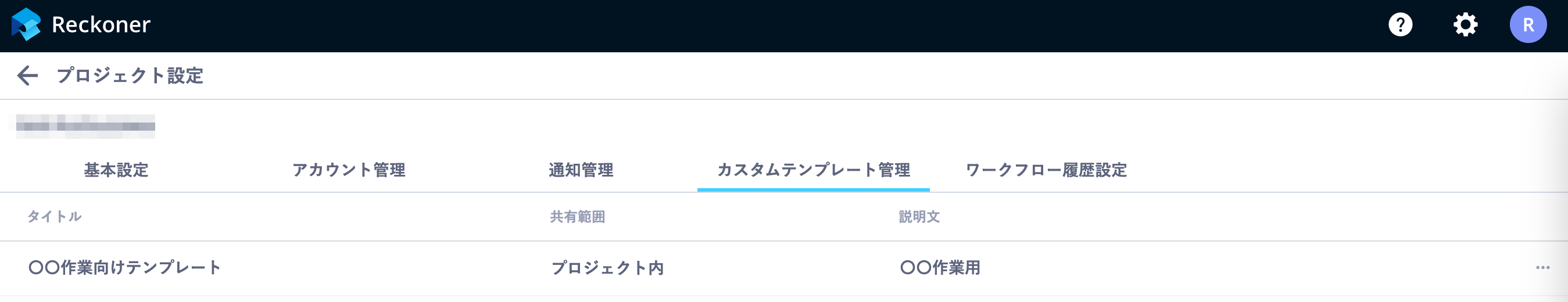This screenshot has height=302, width=1568.
Task: Select the カスタムテンプレート管理 tab
Action: point(813,170)
